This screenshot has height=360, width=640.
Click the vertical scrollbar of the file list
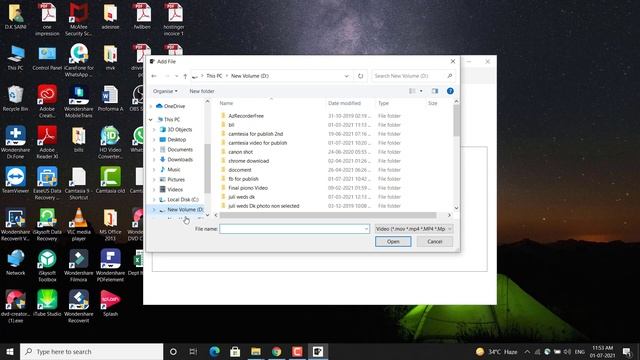[456, 121]
